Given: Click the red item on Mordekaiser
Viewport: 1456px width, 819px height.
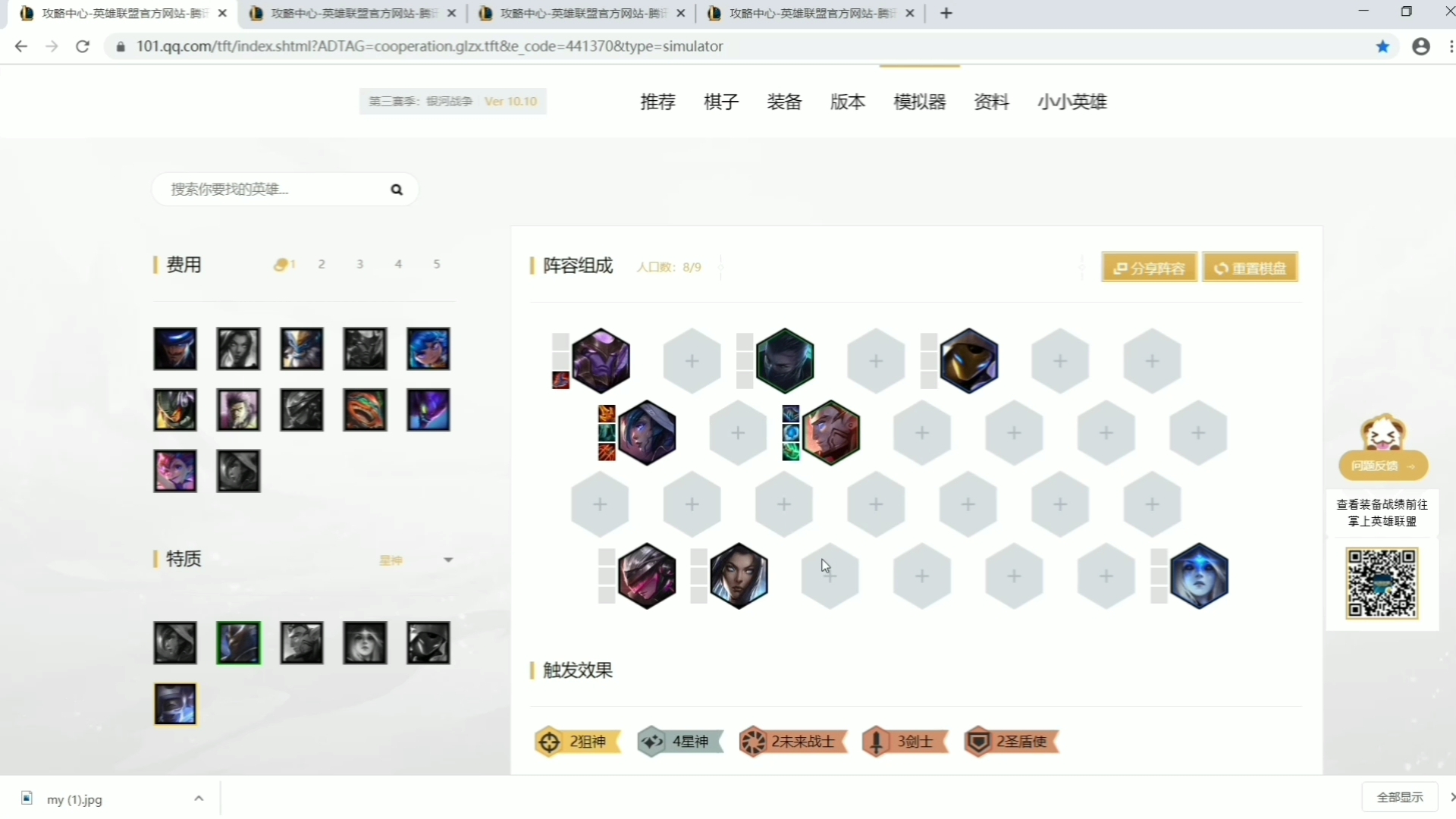Looking at the screenshot, I should tap(560, 380).
